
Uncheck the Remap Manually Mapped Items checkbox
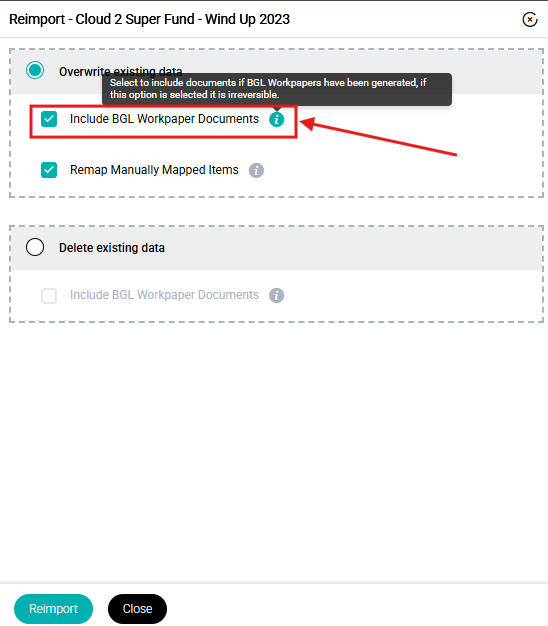49,170
